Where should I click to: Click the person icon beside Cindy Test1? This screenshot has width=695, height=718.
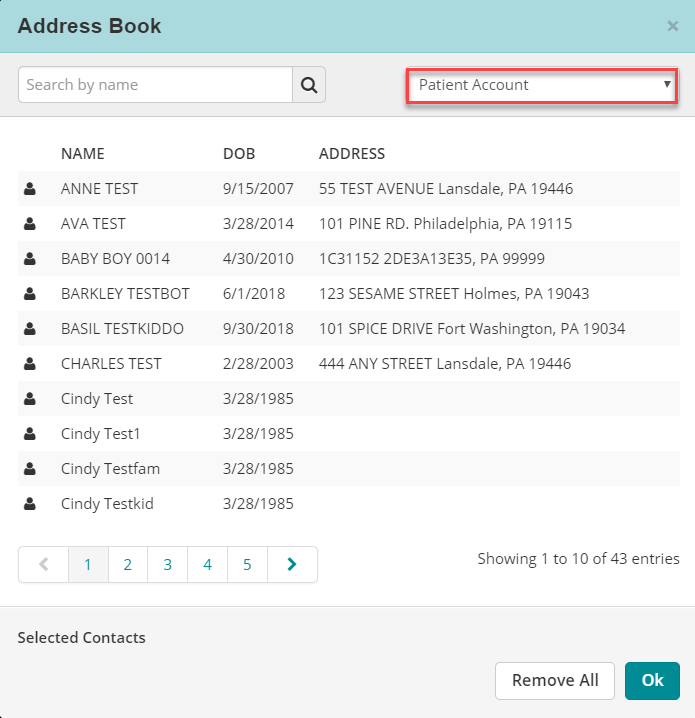30,434
